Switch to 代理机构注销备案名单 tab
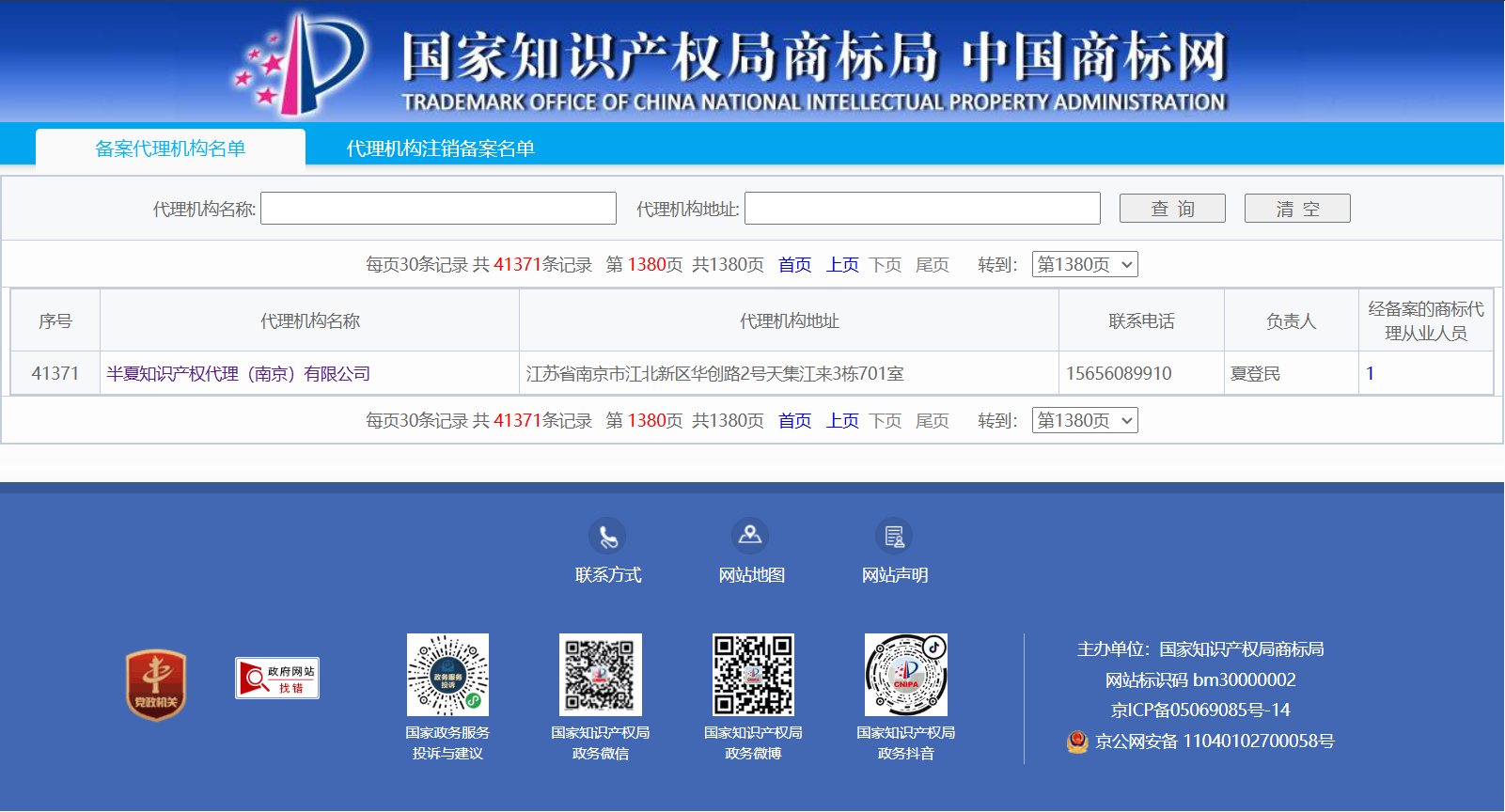1505x812 pixels. pos(441,148)
